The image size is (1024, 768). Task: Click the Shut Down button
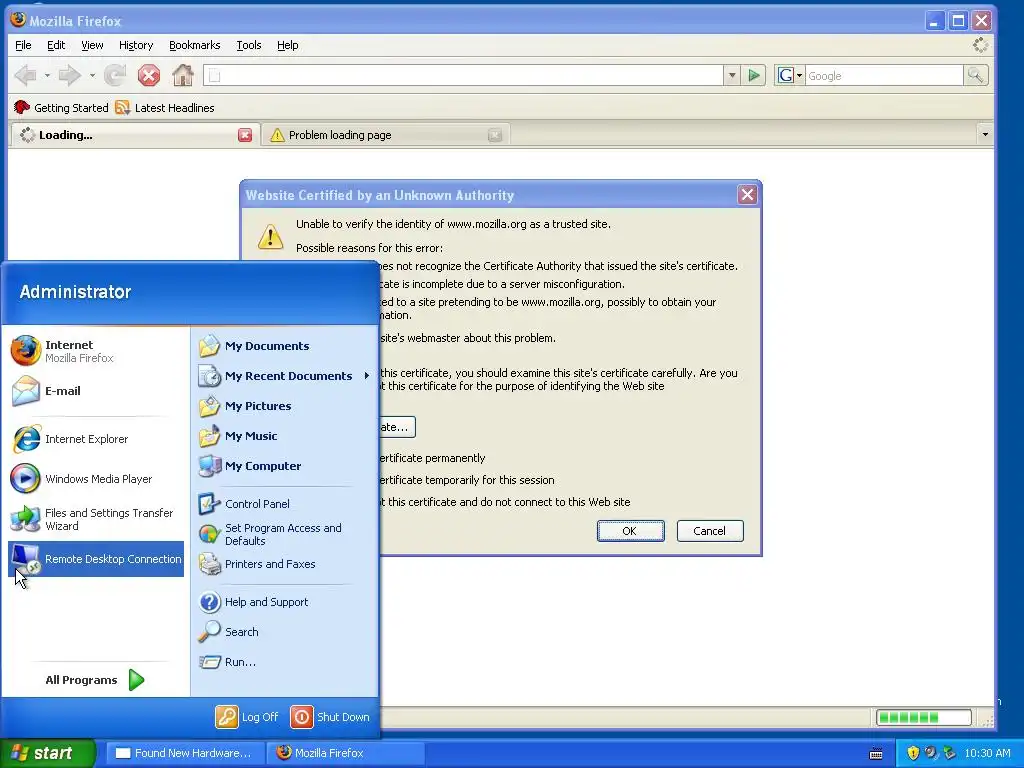coord(330,717)
